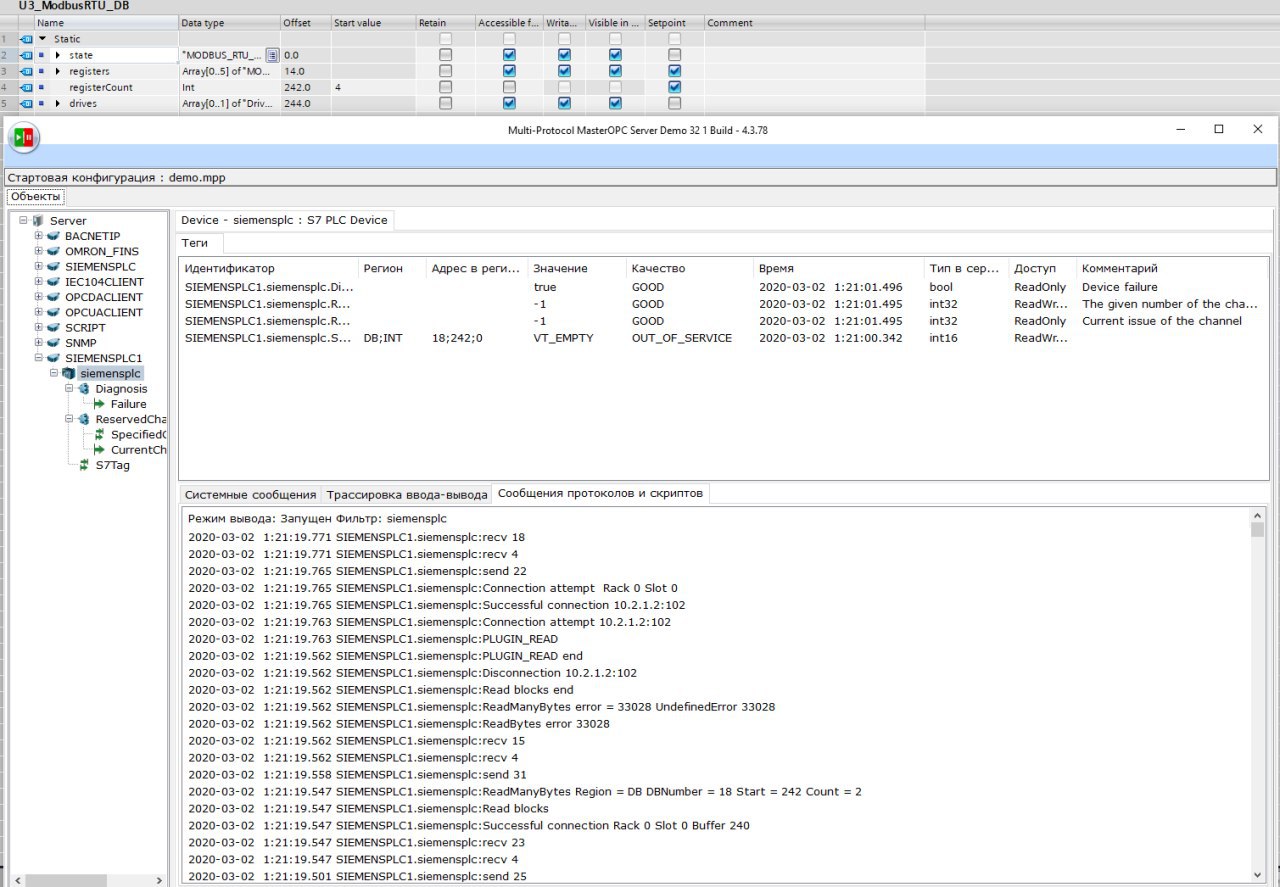Click the SpecifiedC... read-write tag icon
This screenshot has height=887, width=1280.
point(100,435)
